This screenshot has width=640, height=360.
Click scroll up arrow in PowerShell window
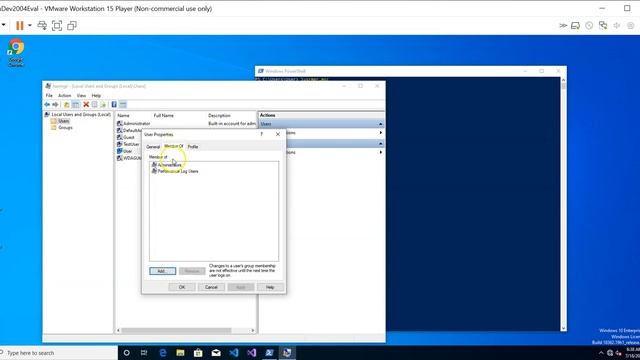coord(564,80)
